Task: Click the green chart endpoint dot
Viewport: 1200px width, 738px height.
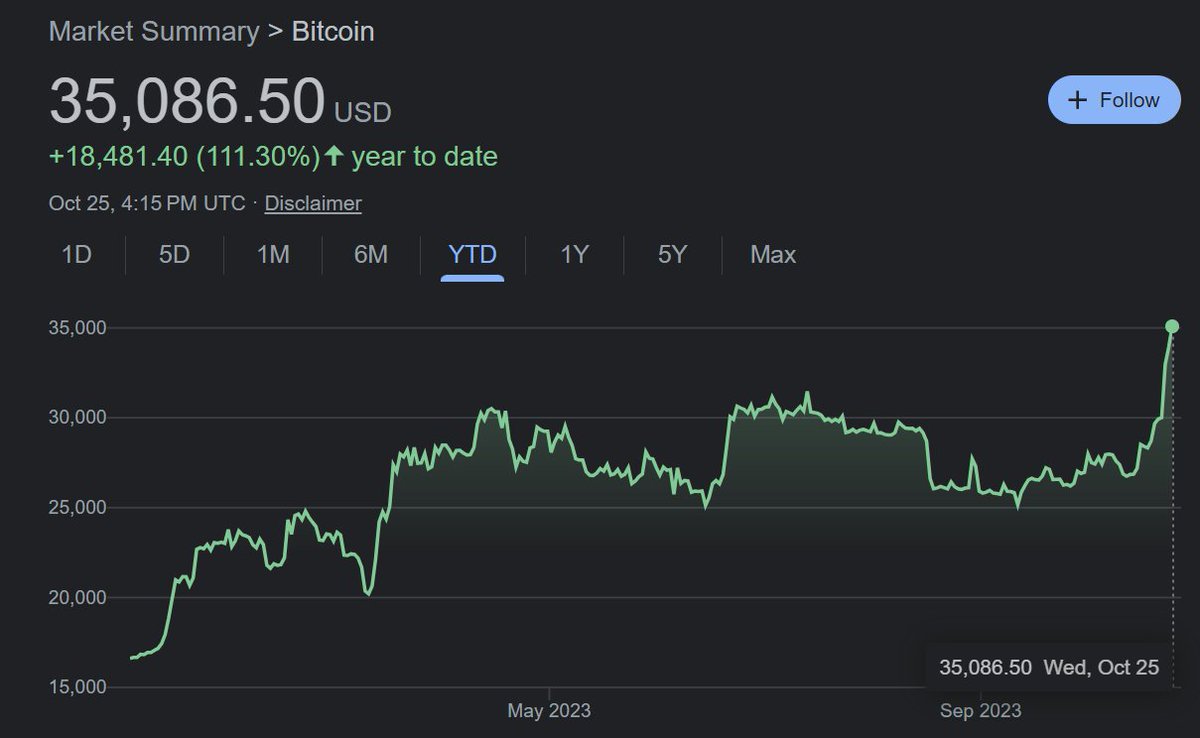Action: coord(1172,326)
